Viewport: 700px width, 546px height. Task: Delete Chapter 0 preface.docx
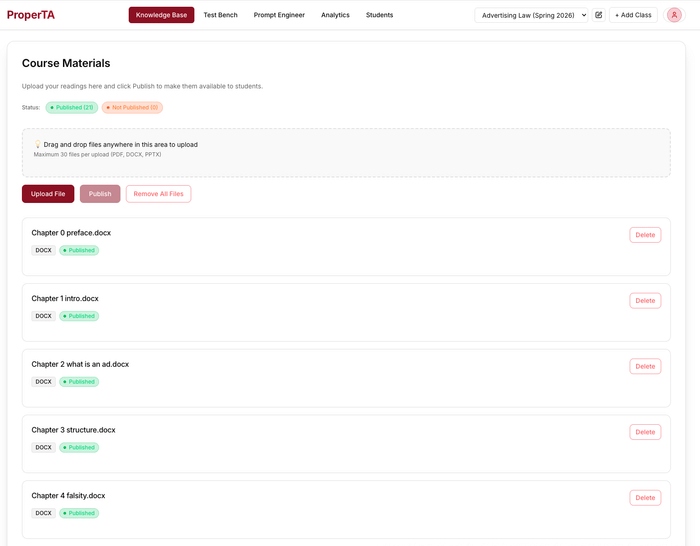(x=645, y=235)
